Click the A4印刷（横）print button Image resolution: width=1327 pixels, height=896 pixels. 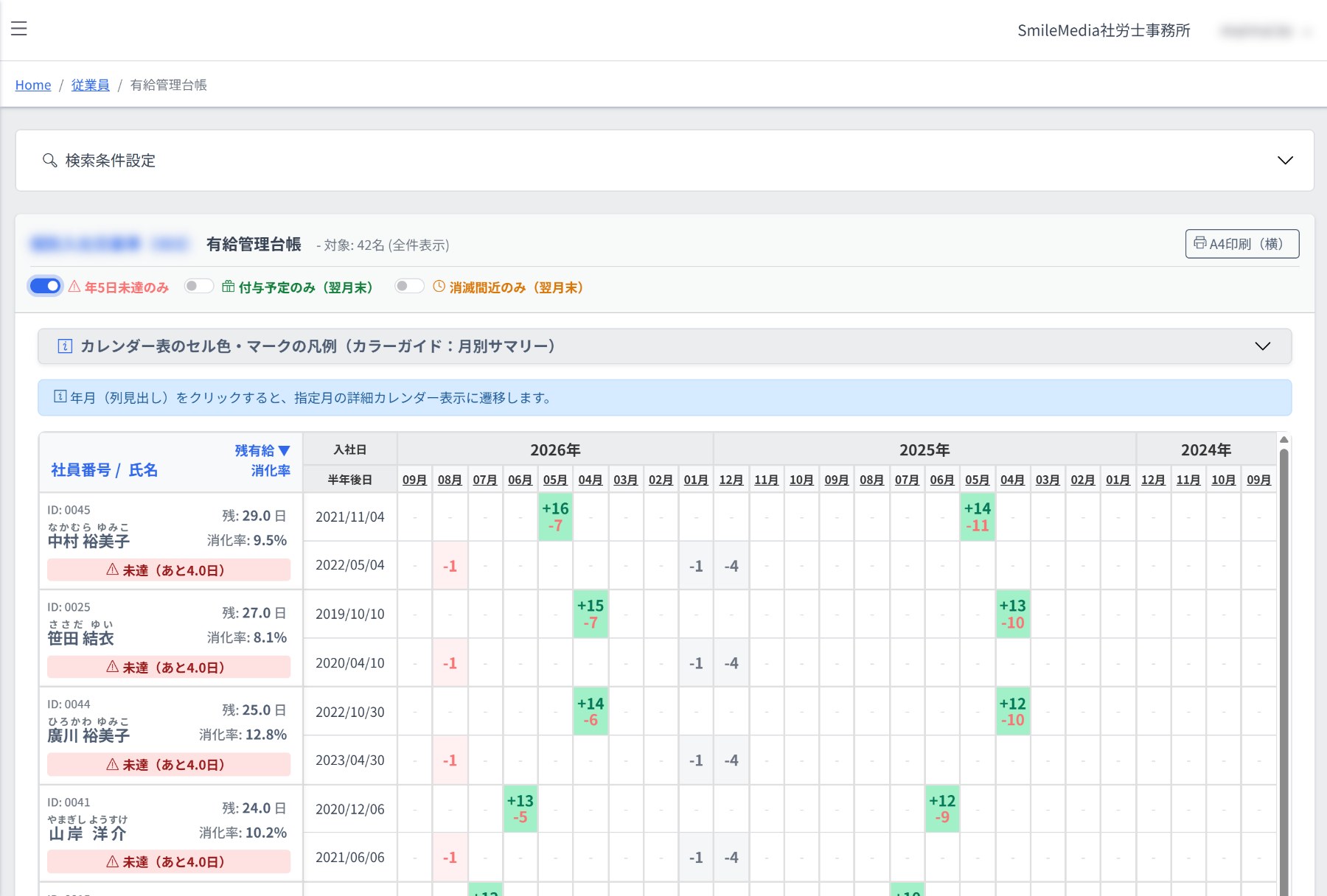(x=1242, y=244)
